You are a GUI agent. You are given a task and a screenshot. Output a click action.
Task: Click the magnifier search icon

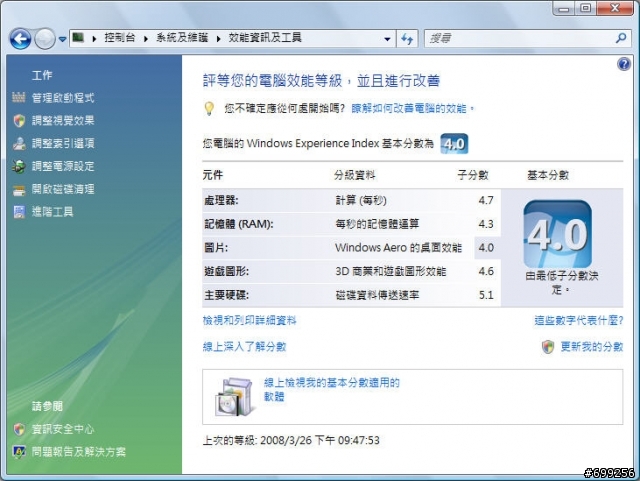(621, 38)
